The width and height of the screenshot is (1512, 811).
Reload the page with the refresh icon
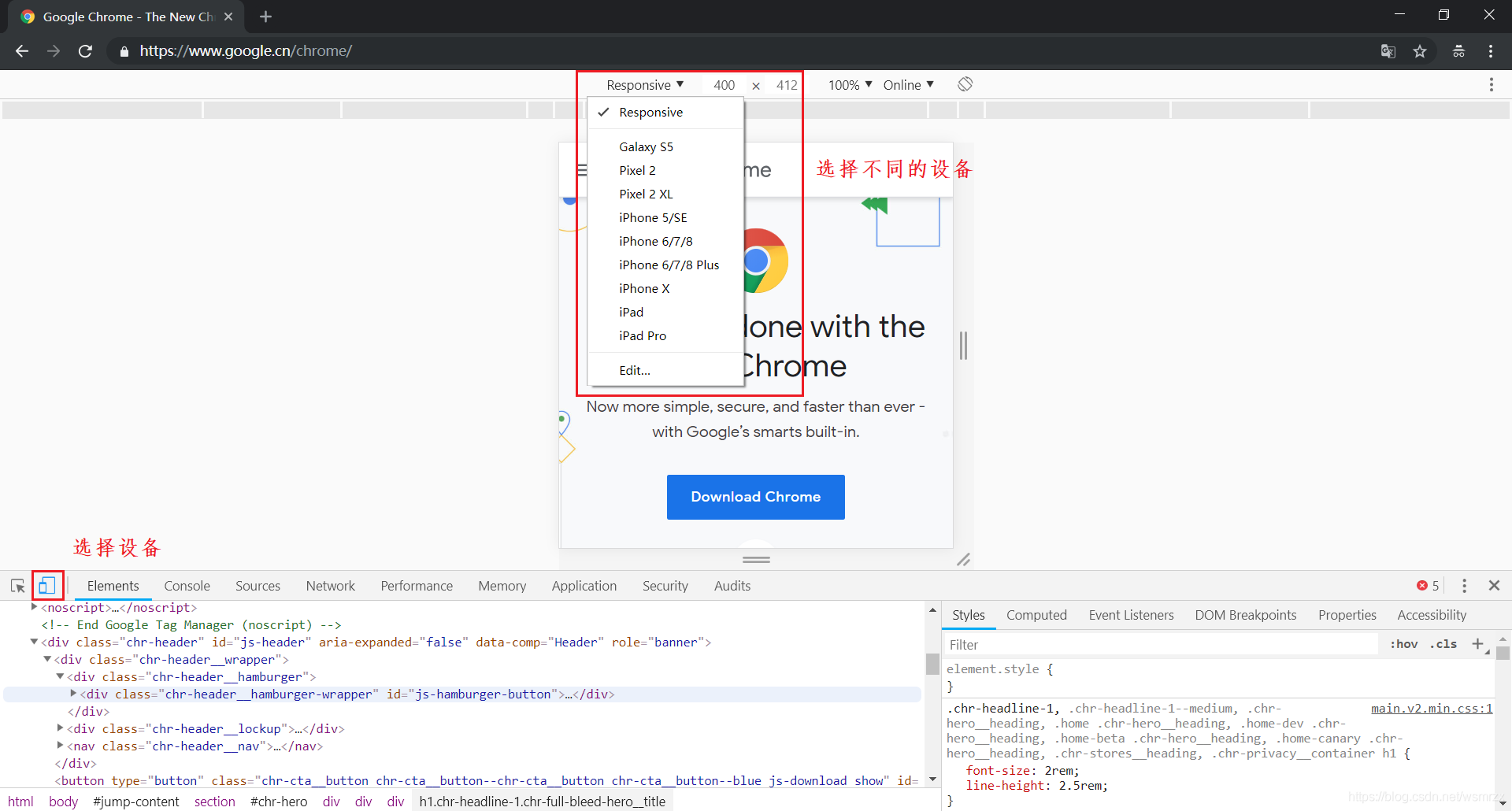click(85, 51)
